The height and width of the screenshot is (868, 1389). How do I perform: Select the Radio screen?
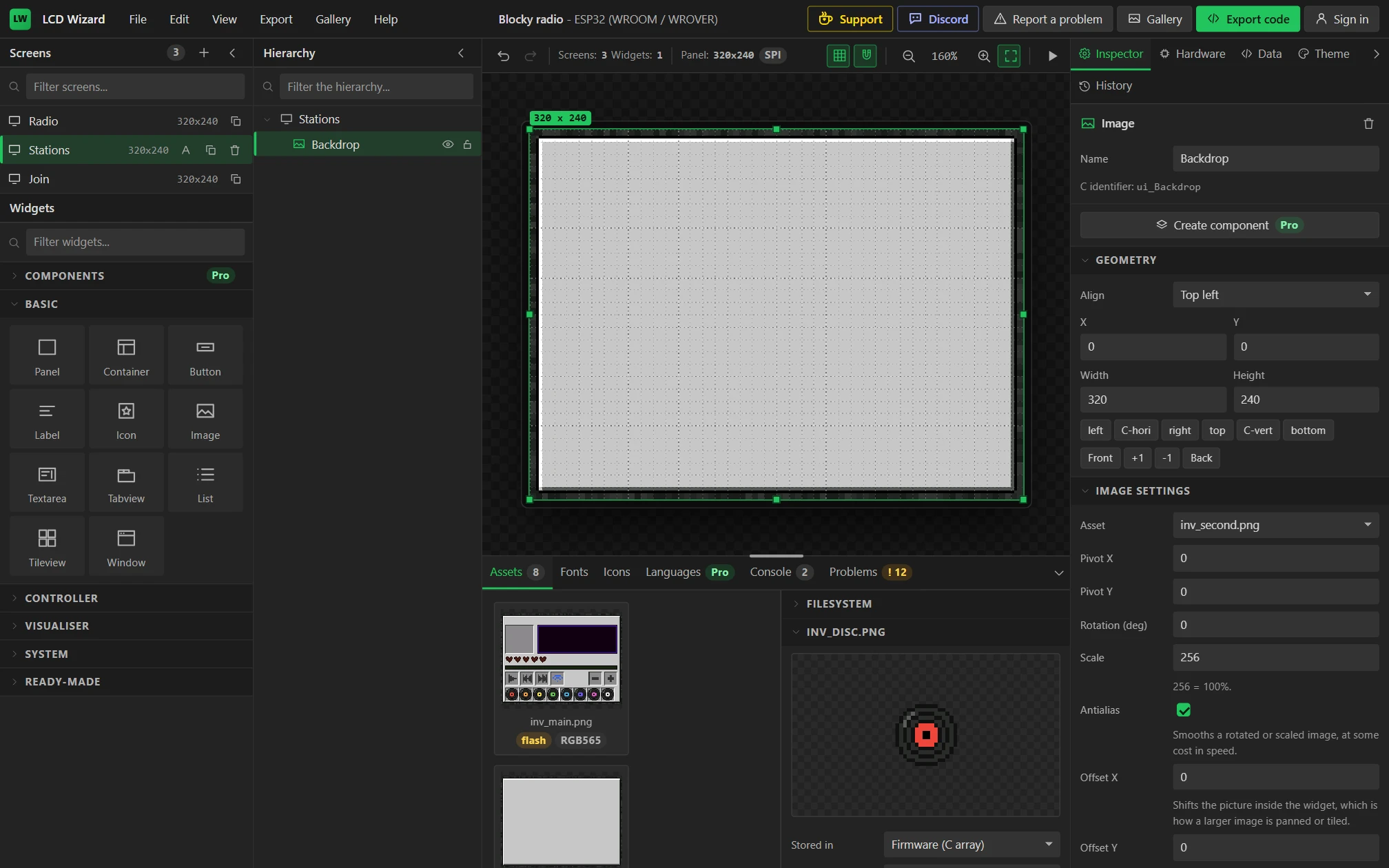pyautogui.click(x=126, y=121)
